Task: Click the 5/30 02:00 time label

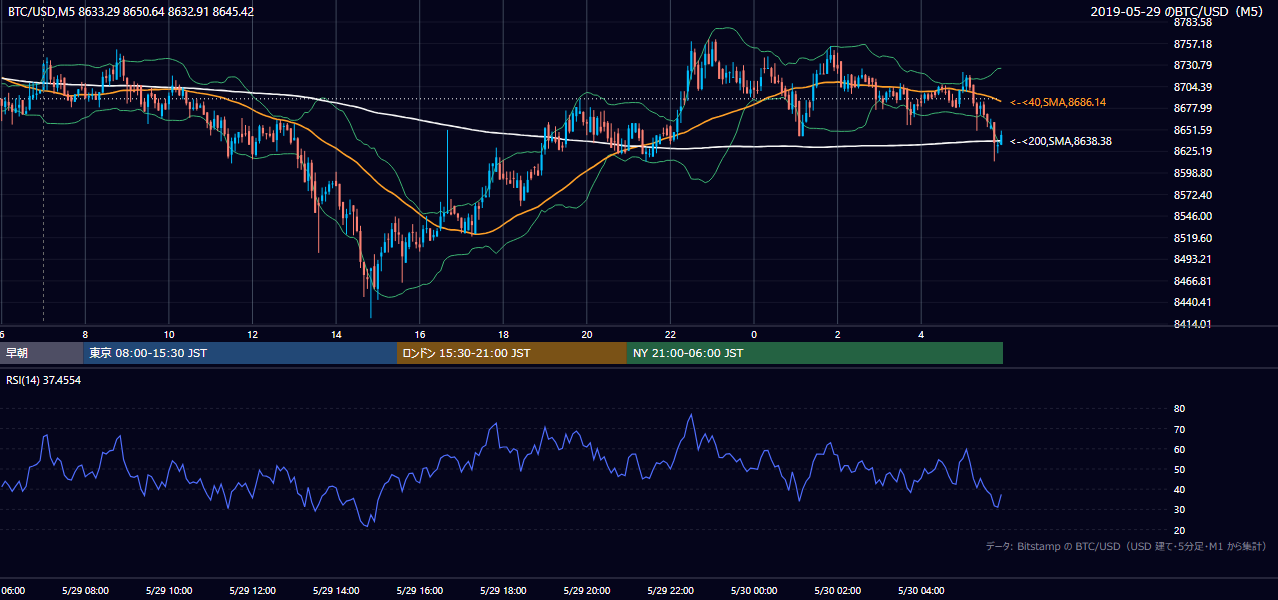Action: (x=836, y=590)
